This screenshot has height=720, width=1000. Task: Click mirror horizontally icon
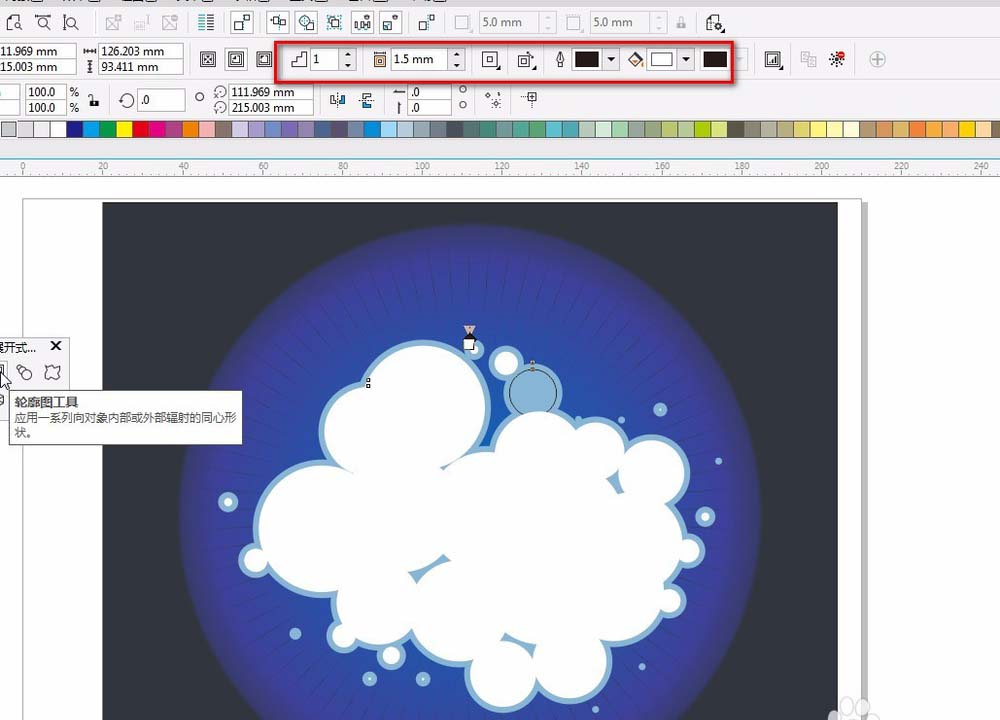337,99
